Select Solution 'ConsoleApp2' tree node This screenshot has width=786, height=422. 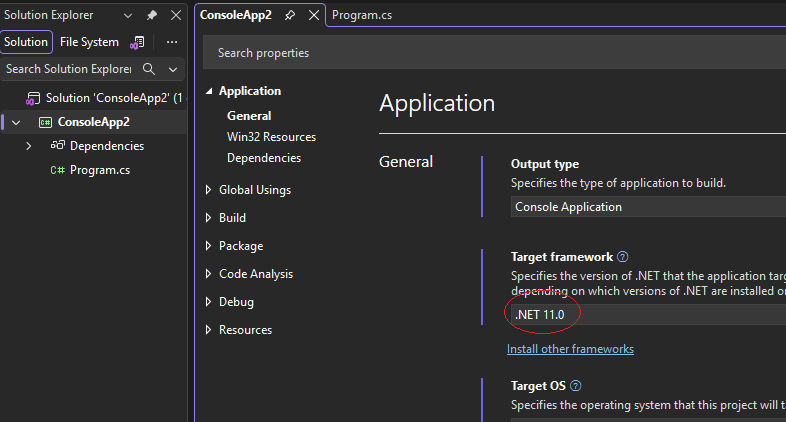(x=114, y=98)
